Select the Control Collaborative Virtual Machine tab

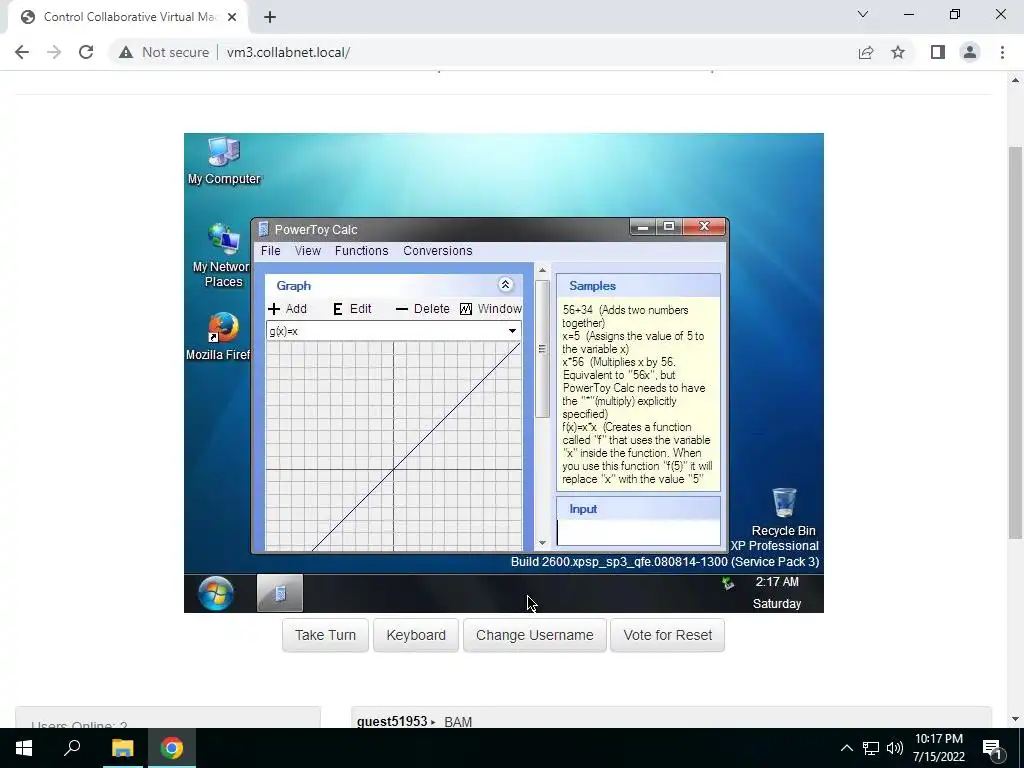tap(127, 17)
